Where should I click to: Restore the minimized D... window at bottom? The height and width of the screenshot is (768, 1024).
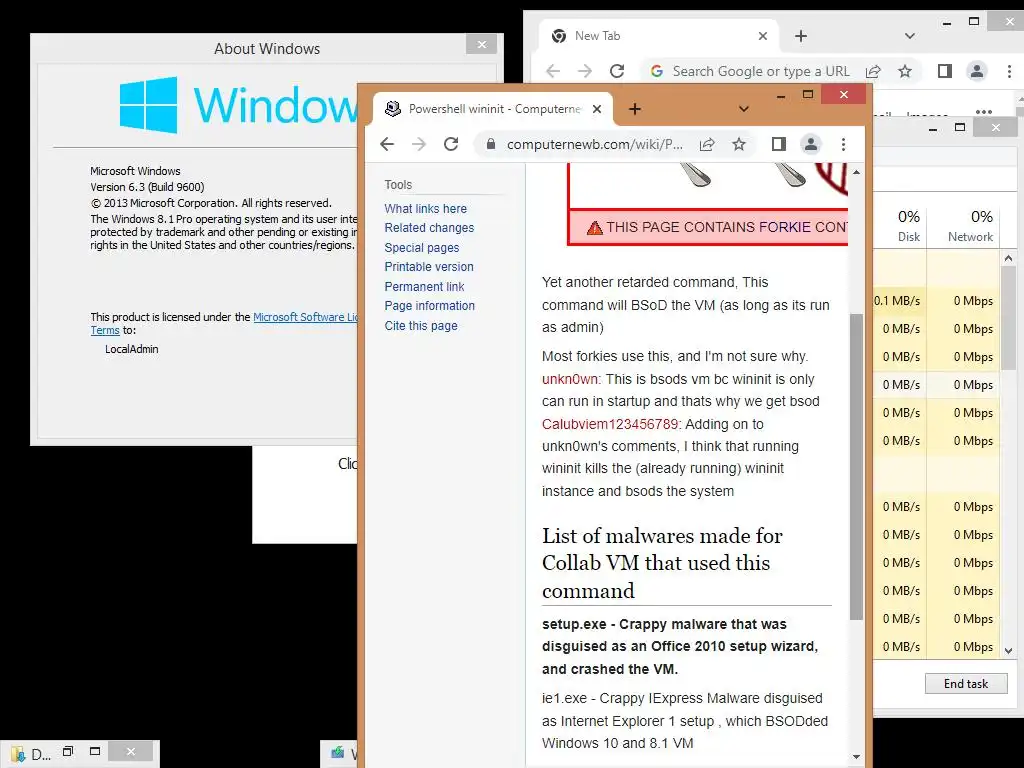(68, 752)
